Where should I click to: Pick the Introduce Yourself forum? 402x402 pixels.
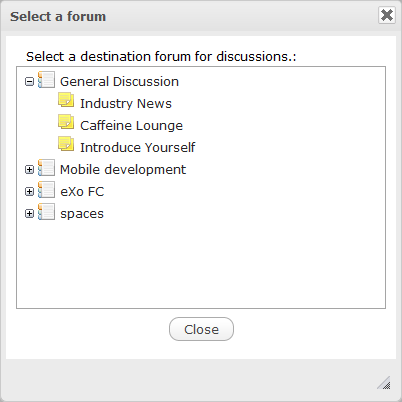pyautogui.click(x=137, y=147)
